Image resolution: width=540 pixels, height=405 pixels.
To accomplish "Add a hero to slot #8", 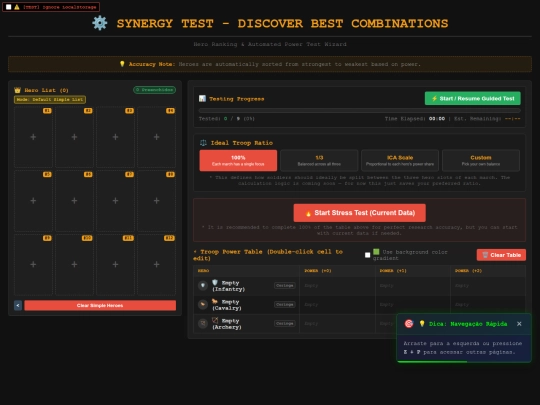I will tap(156, 201).
